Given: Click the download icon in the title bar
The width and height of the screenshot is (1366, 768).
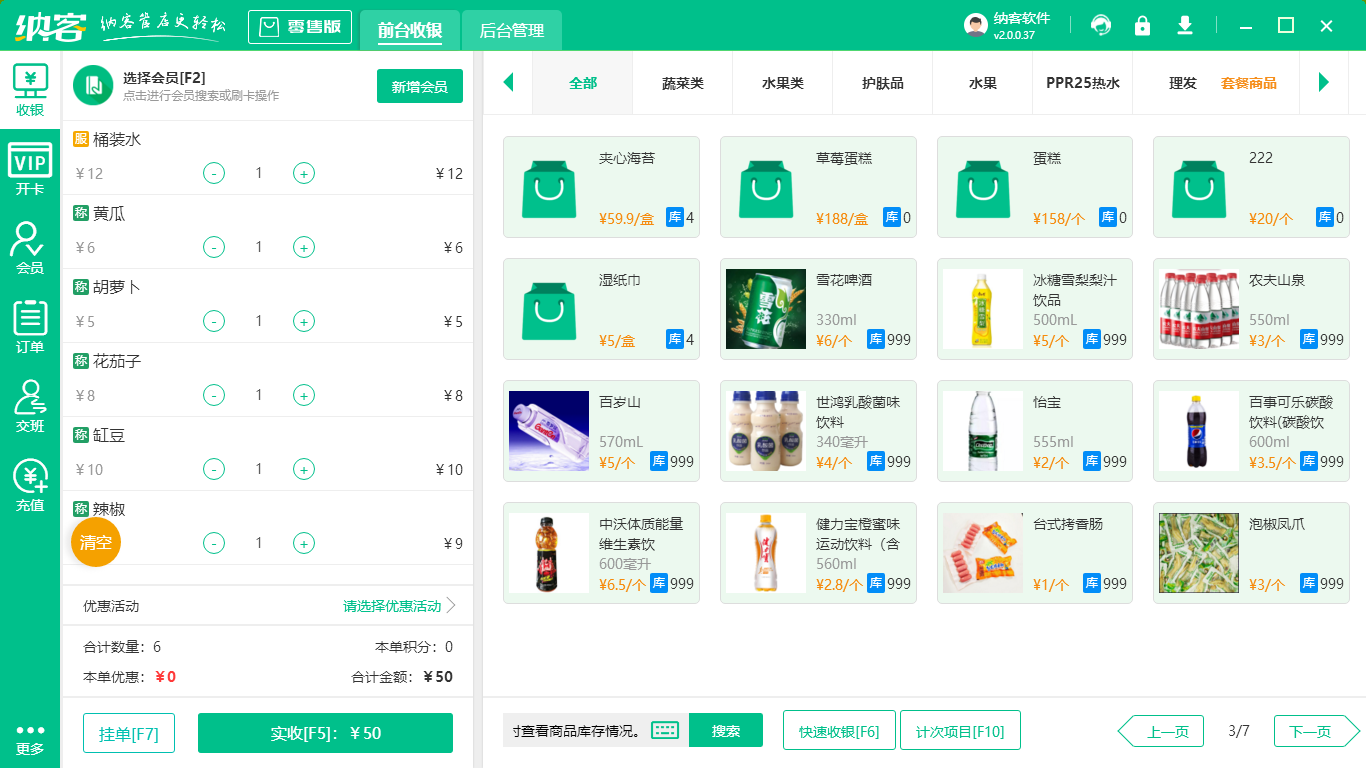Looking at the screenshot, I should (1184, 25).
